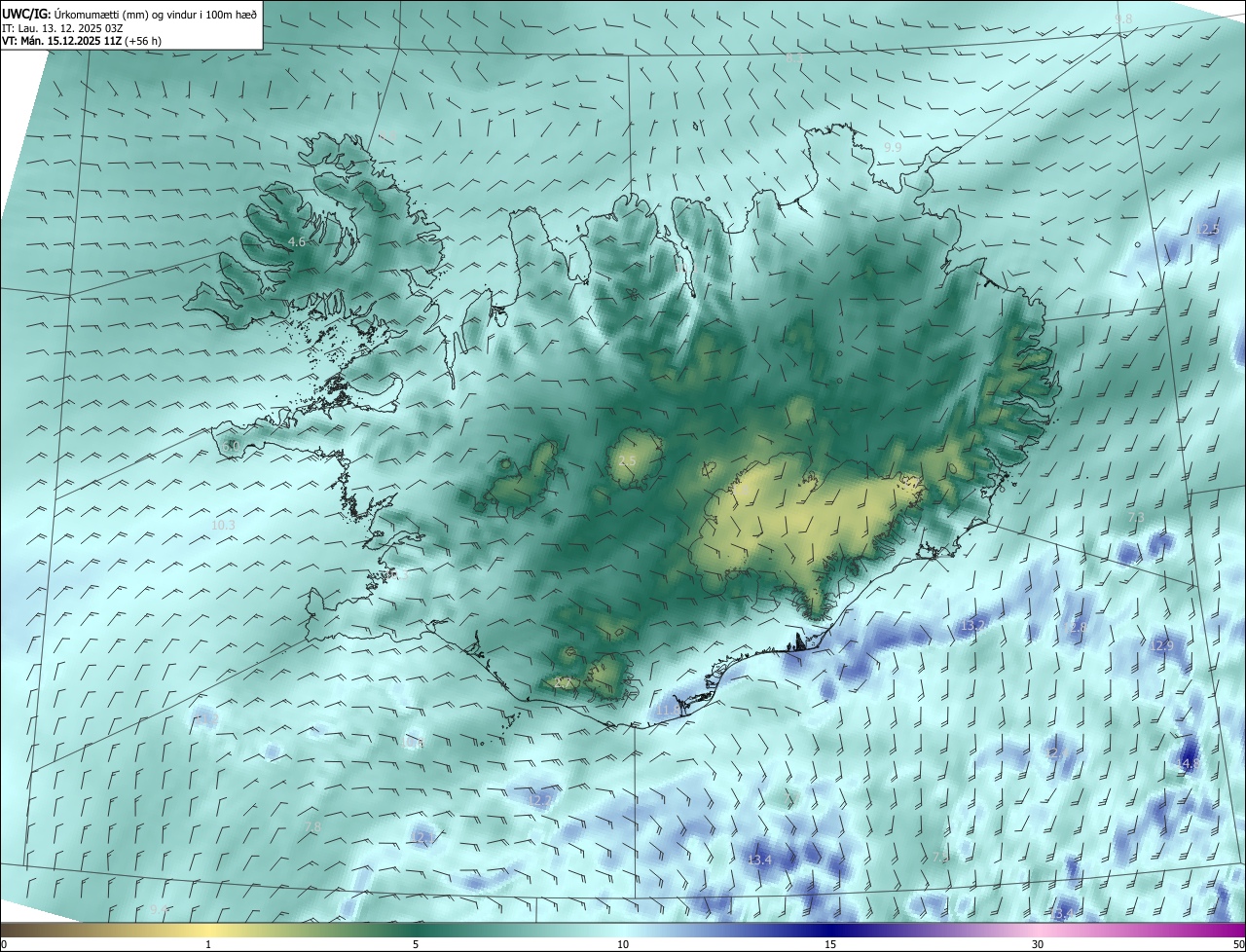Click the 5 tick on the colour scale
The height and width of the screenshot is (952, 1246).
[416, 944]
